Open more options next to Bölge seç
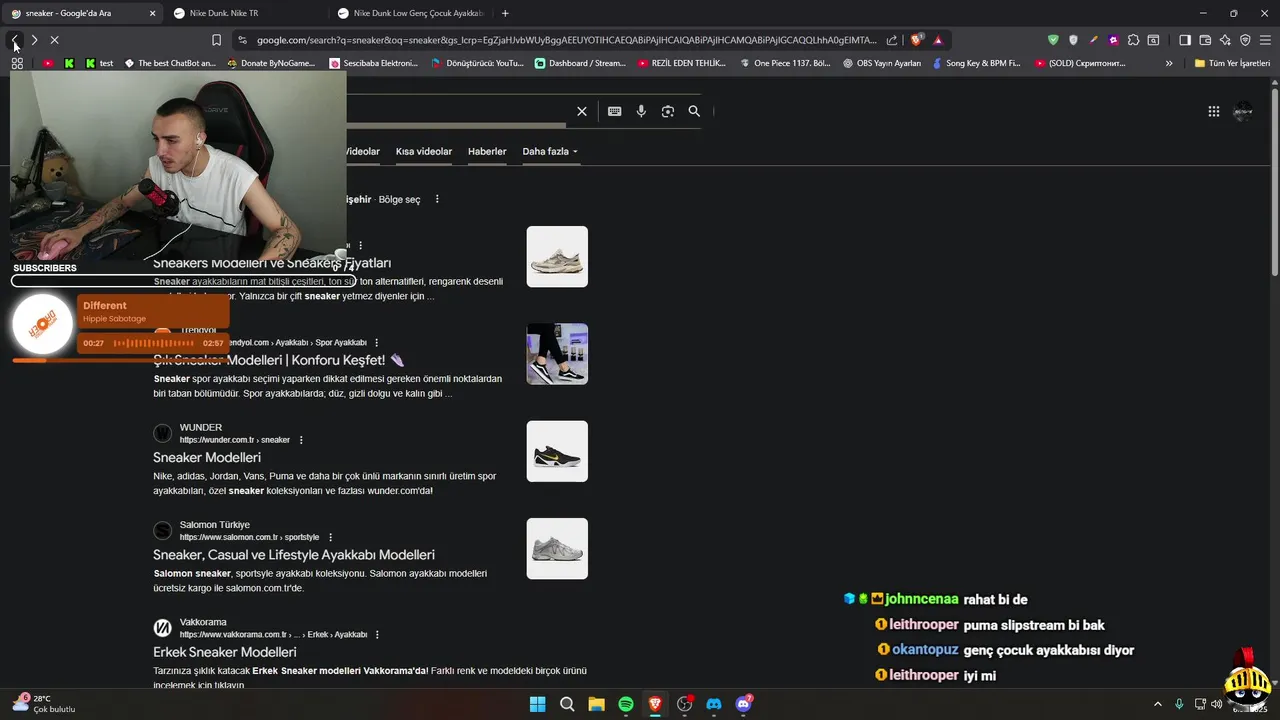Screen dimensions: 1280x720 (x=437, y=199)
